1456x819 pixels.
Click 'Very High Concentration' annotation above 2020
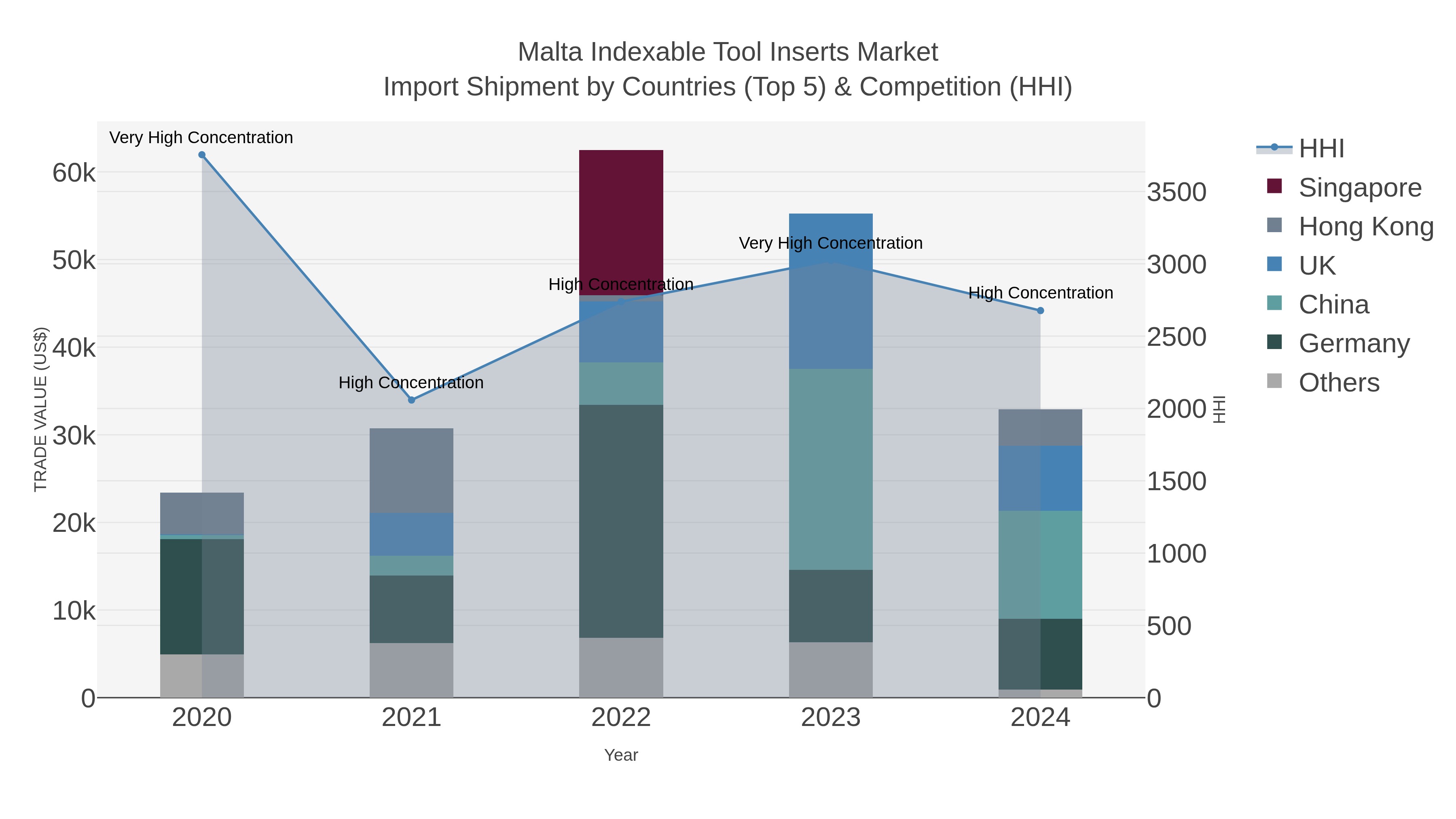201,138
